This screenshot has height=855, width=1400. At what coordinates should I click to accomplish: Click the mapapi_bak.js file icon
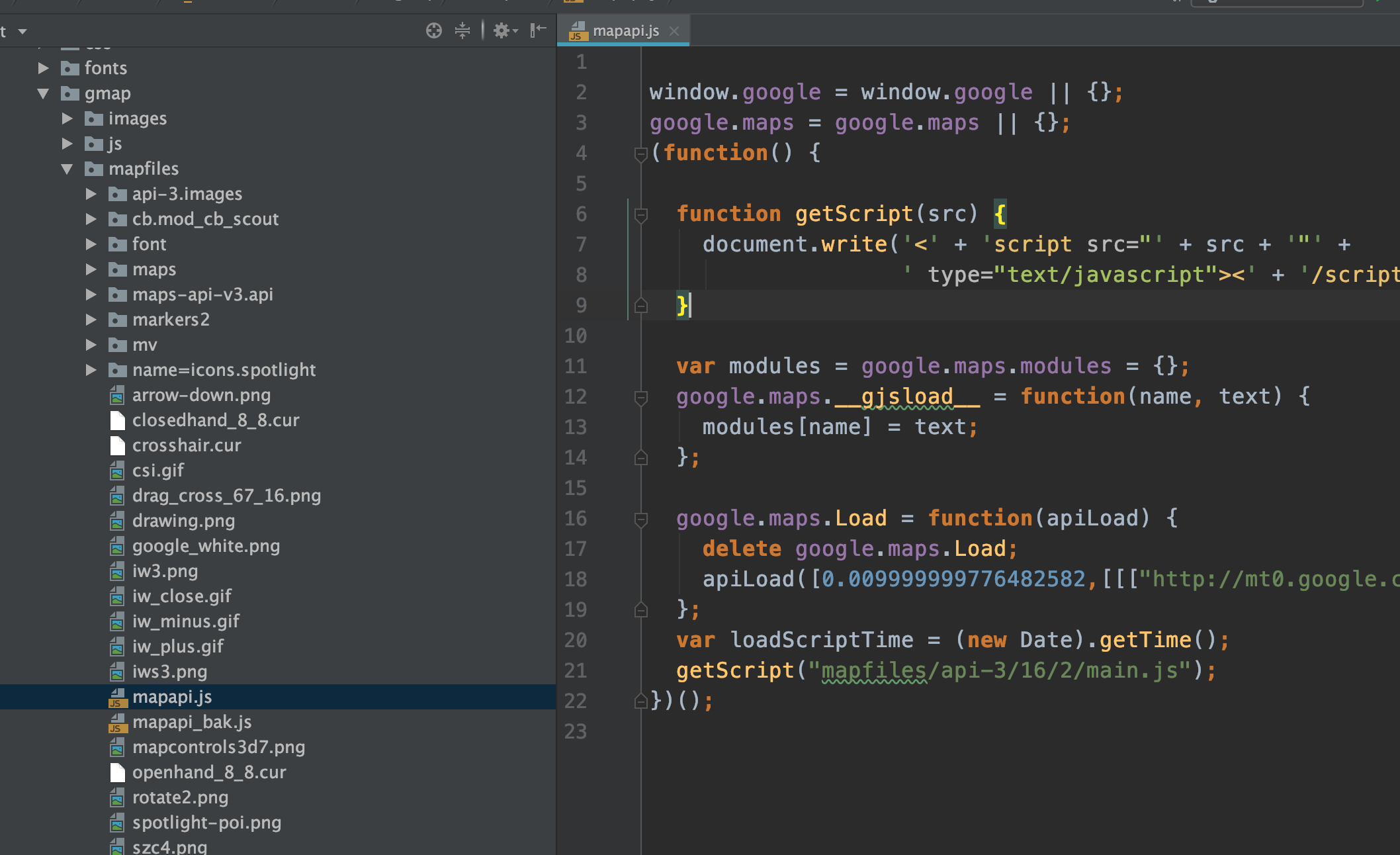tap(117, 722)
